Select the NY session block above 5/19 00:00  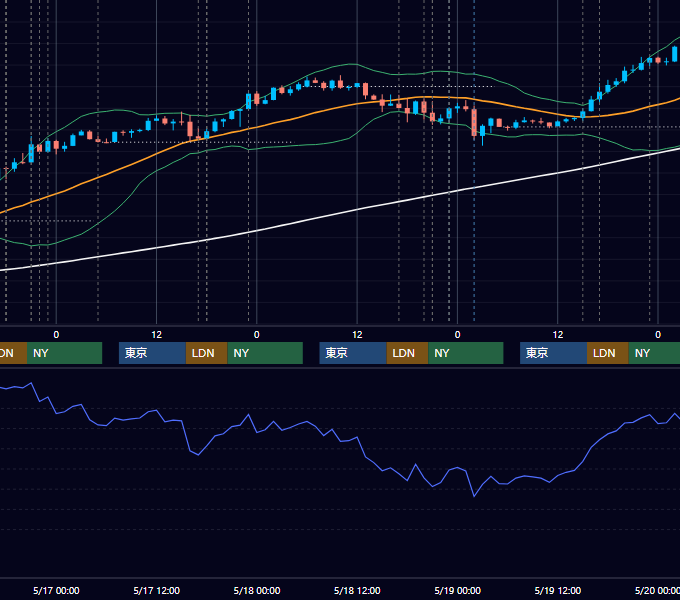click(466, 353)
